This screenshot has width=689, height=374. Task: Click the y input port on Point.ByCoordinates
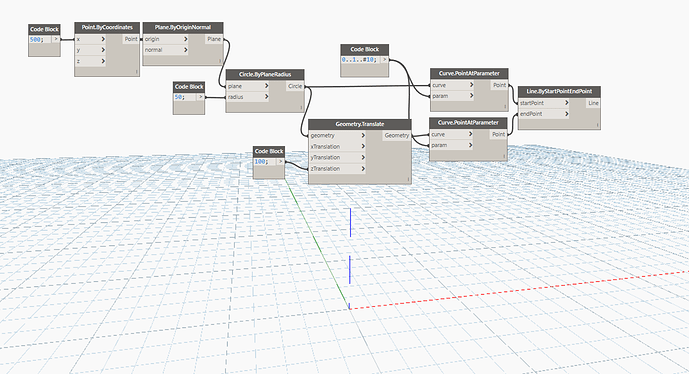pos(91,50)
